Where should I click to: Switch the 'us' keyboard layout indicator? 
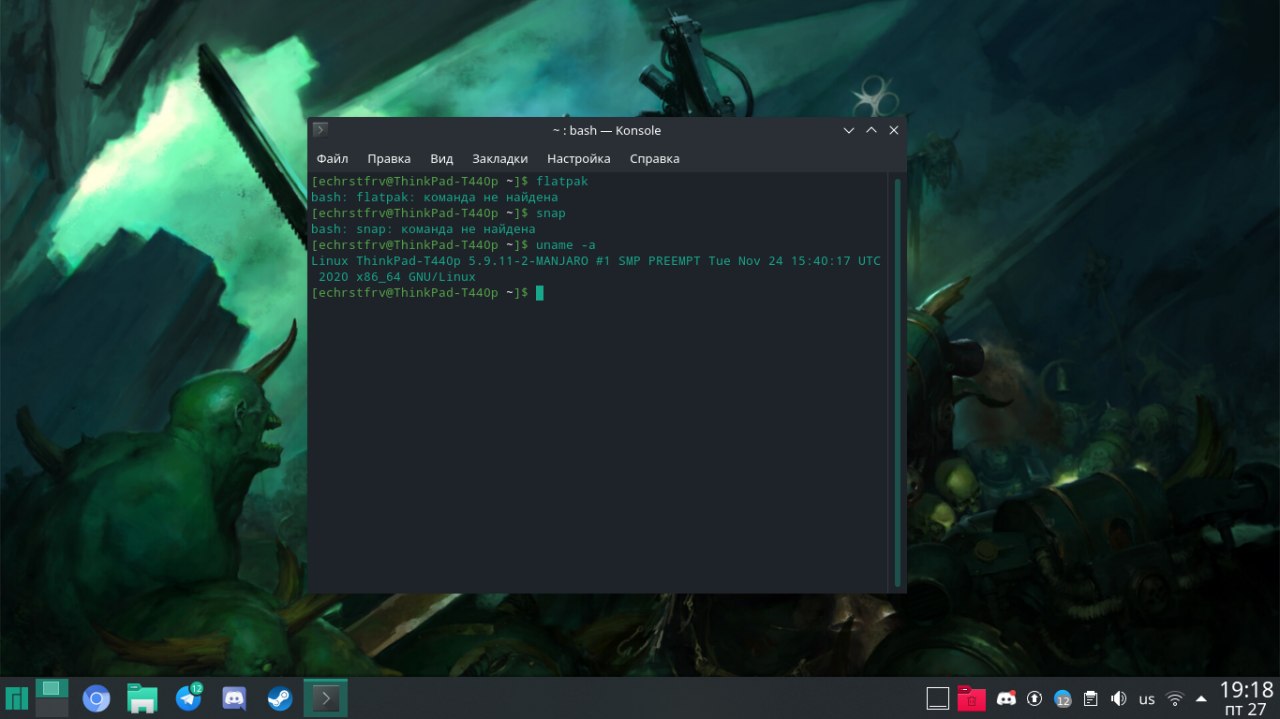[x=1147, y=698]
